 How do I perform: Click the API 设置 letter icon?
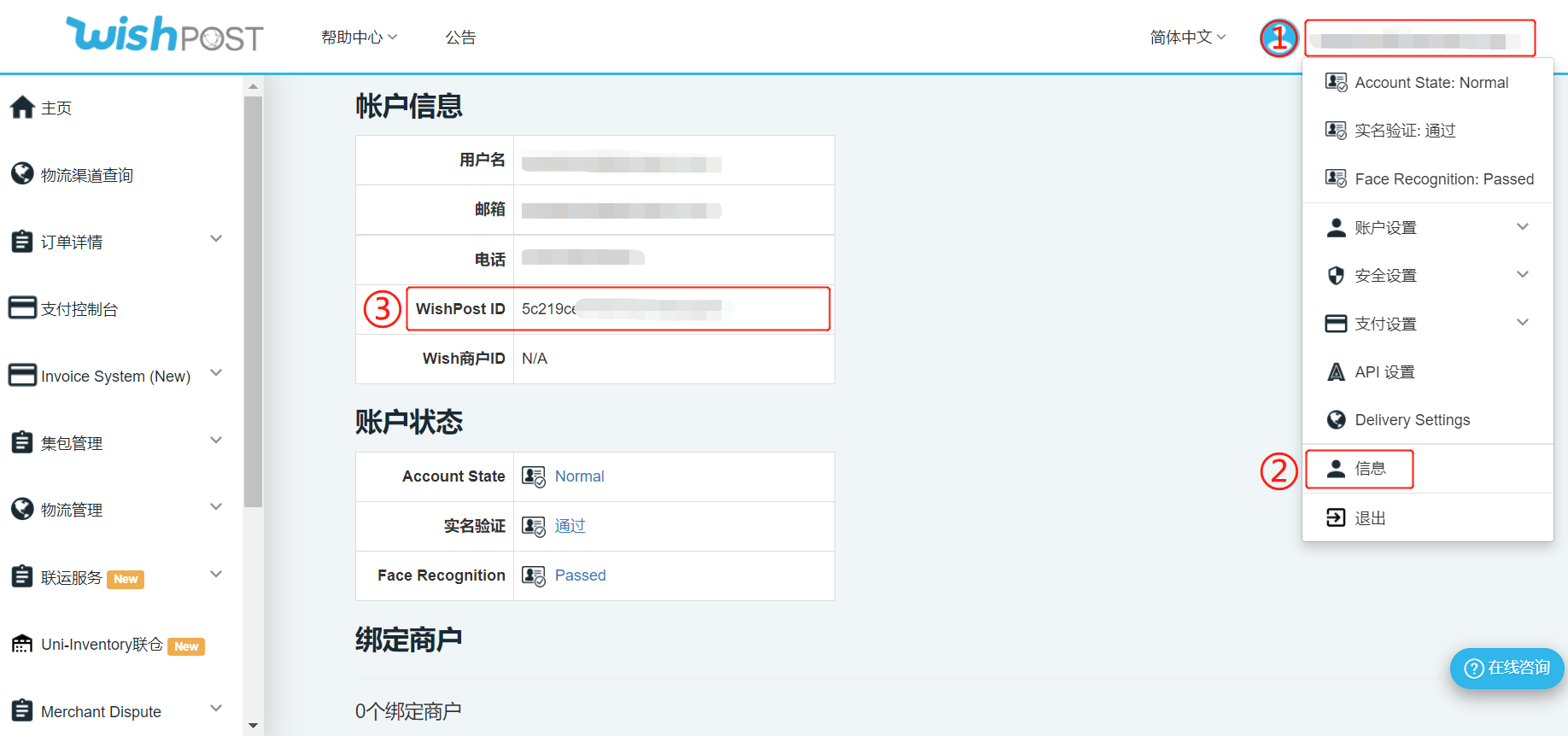[1336, 371]
